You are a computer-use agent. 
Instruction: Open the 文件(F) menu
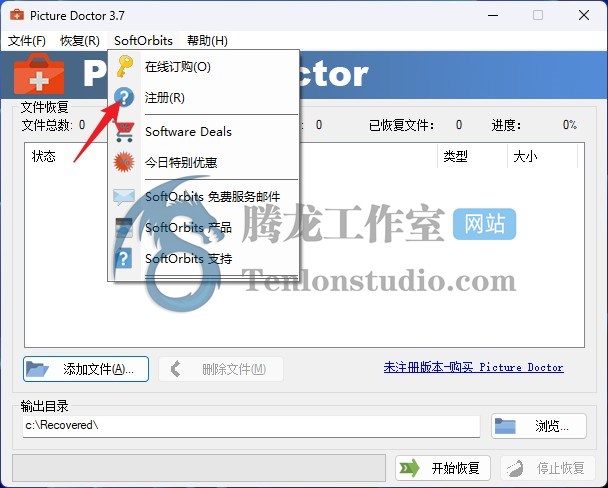click(x=27, y=41)
